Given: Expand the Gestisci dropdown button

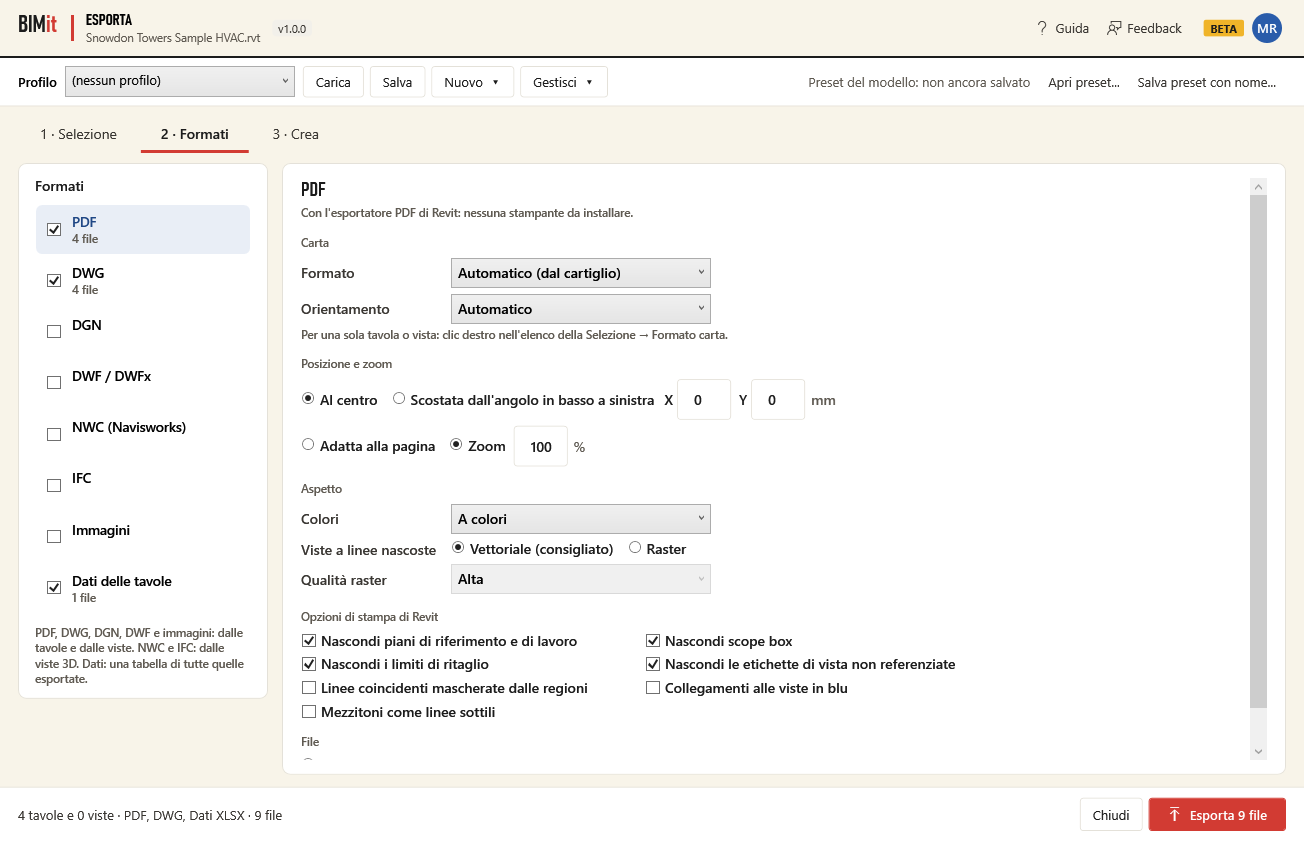Looking at the screenshot, I should click(x=563, y=82).
